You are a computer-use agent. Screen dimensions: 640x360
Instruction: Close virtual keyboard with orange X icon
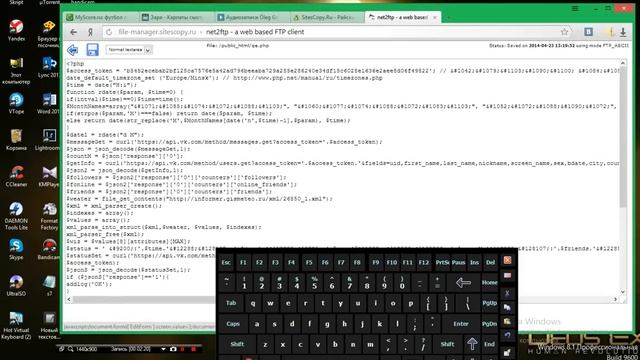pos(507,260)
